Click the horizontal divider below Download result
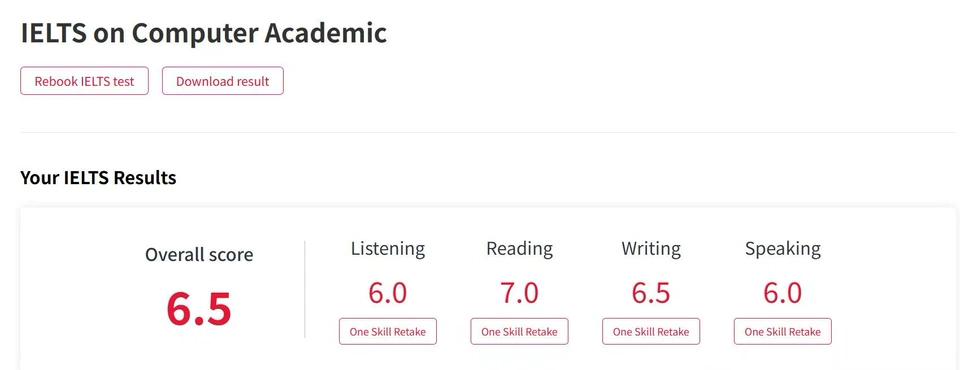Image resolution: width=960 pixels, height=370 pixels. (x=487, y=132)
